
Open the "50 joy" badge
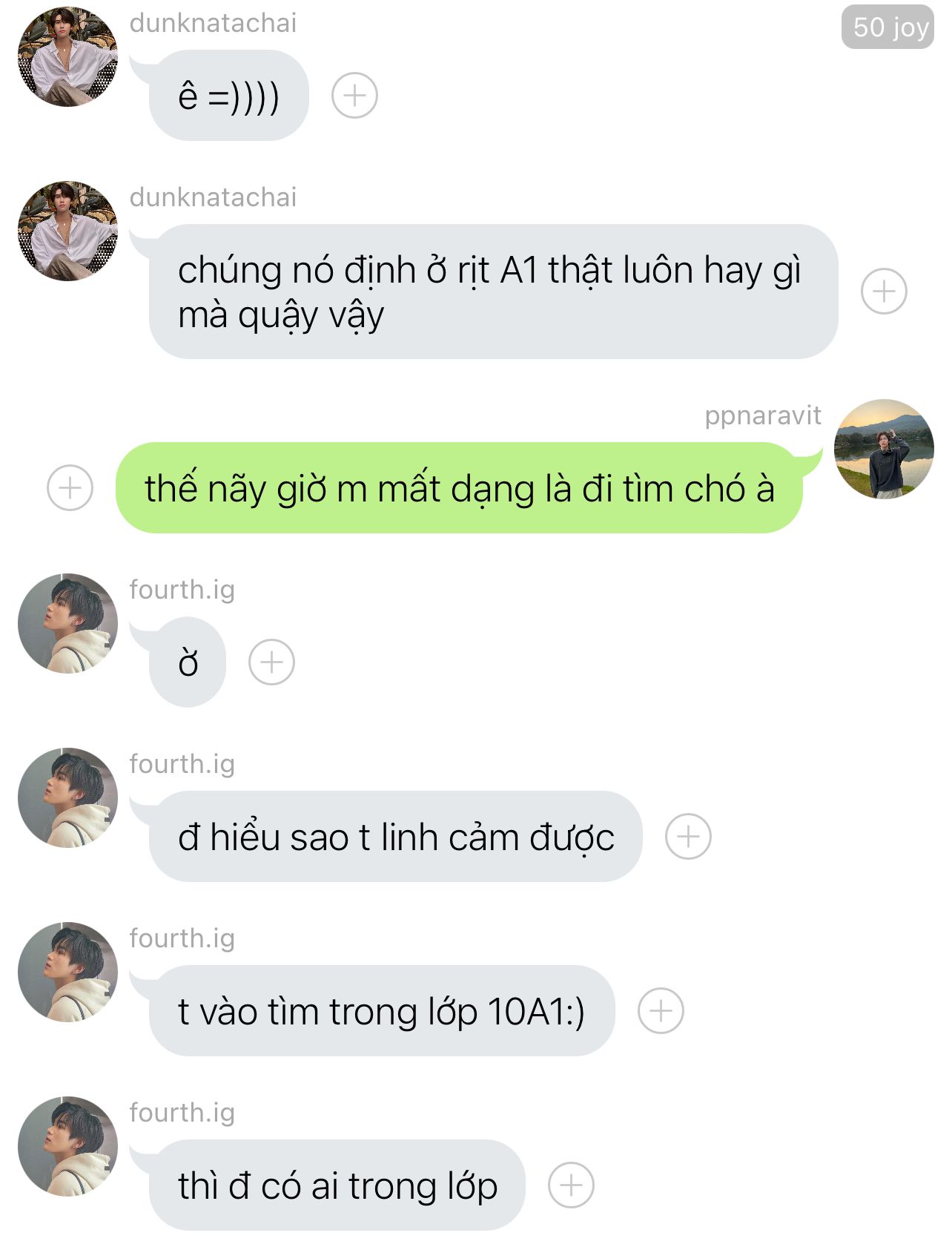coord(887,27)
